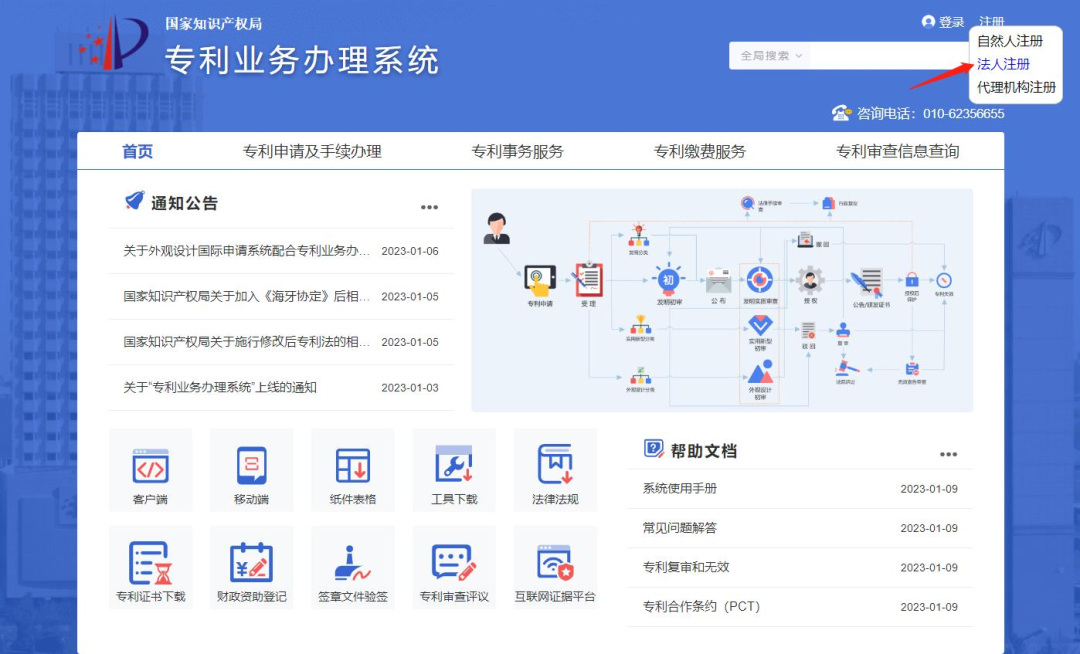This screenshot has height=654, width=1080.
Task: Click the user avatar icon beside 登录
Action: pyautogui.click(x=928, y=22)
